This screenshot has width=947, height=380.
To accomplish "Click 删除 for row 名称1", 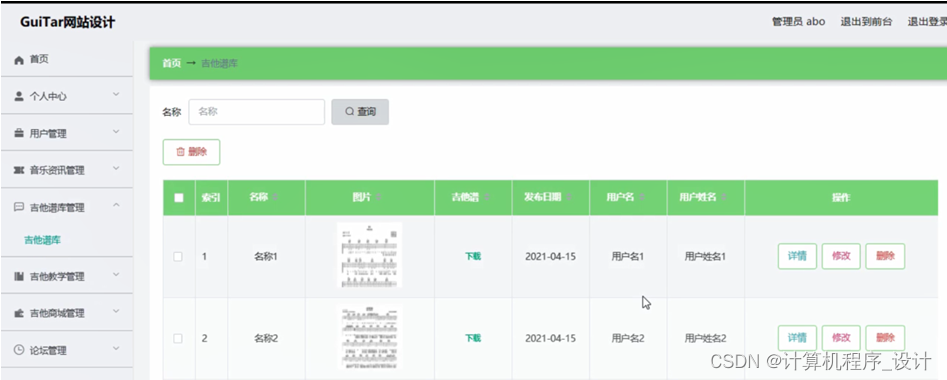I will 885,256.
